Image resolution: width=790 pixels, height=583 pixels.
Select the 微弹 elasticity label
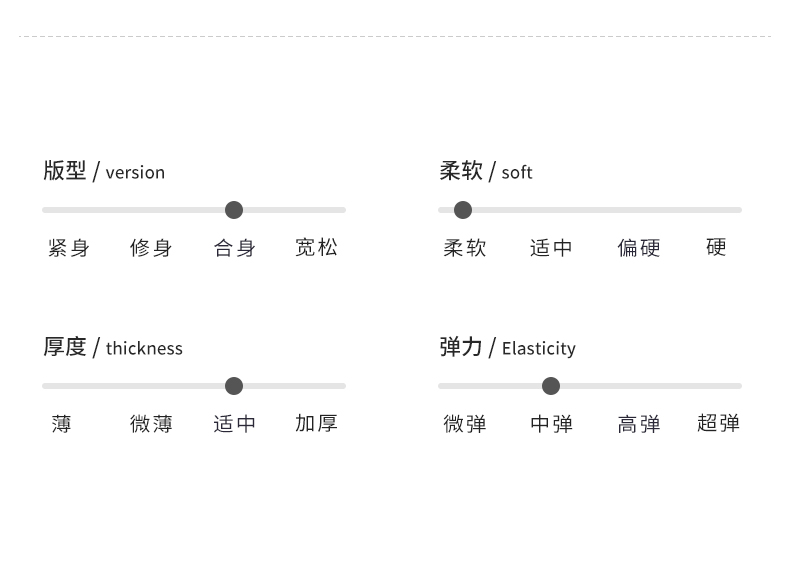coord(465,424)
